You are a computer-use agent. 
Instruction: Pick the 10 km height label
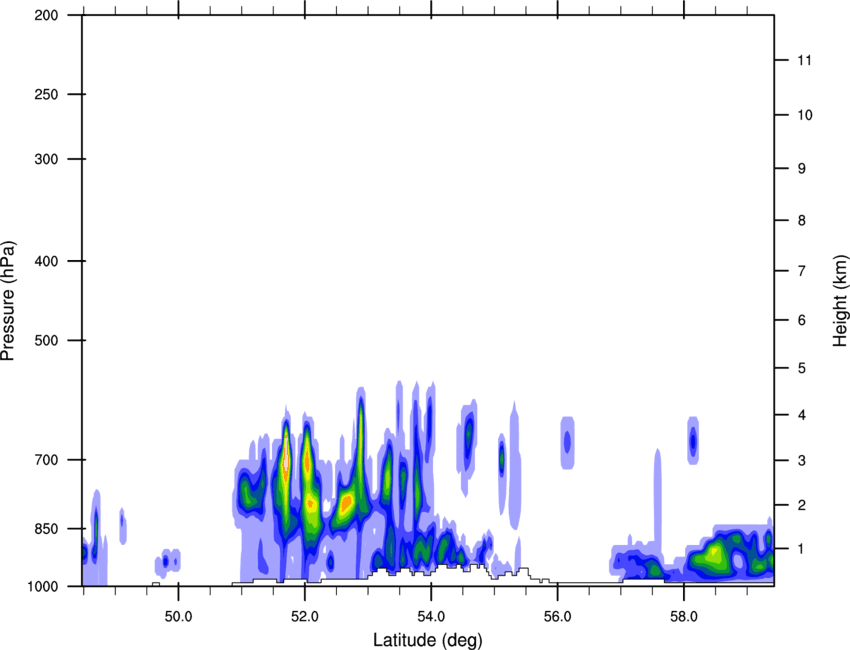805,115
